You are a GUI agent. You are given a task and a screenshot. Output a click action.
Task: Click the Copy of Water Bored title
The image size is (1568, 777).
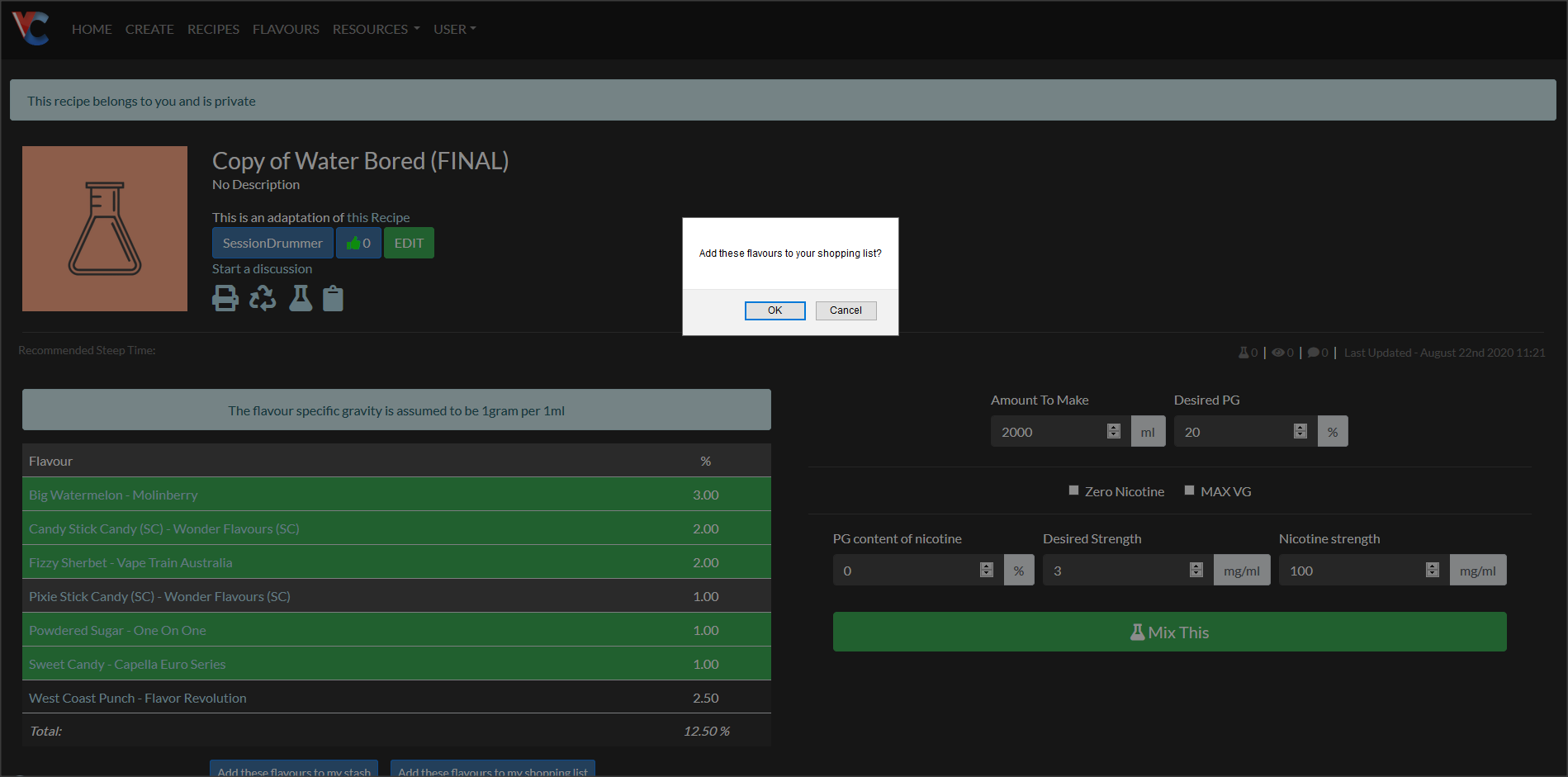360,160
